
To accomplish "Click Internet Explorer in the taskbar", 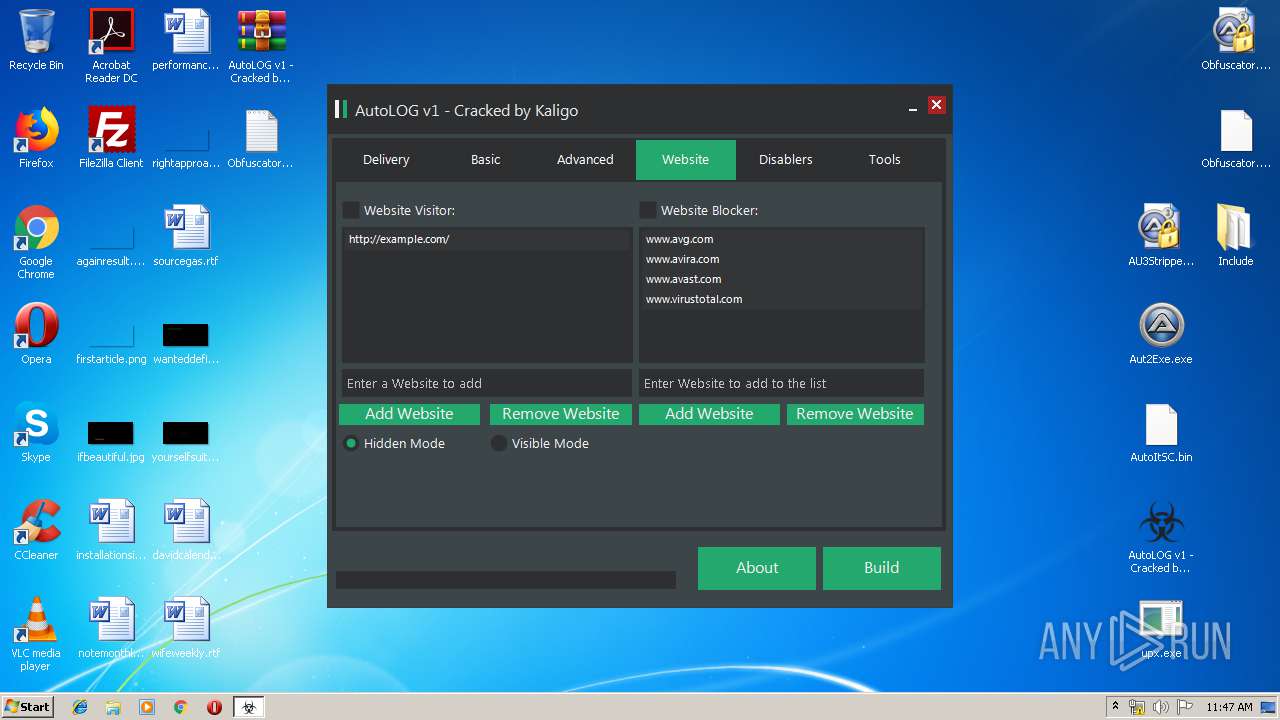I will click(80, 707).
